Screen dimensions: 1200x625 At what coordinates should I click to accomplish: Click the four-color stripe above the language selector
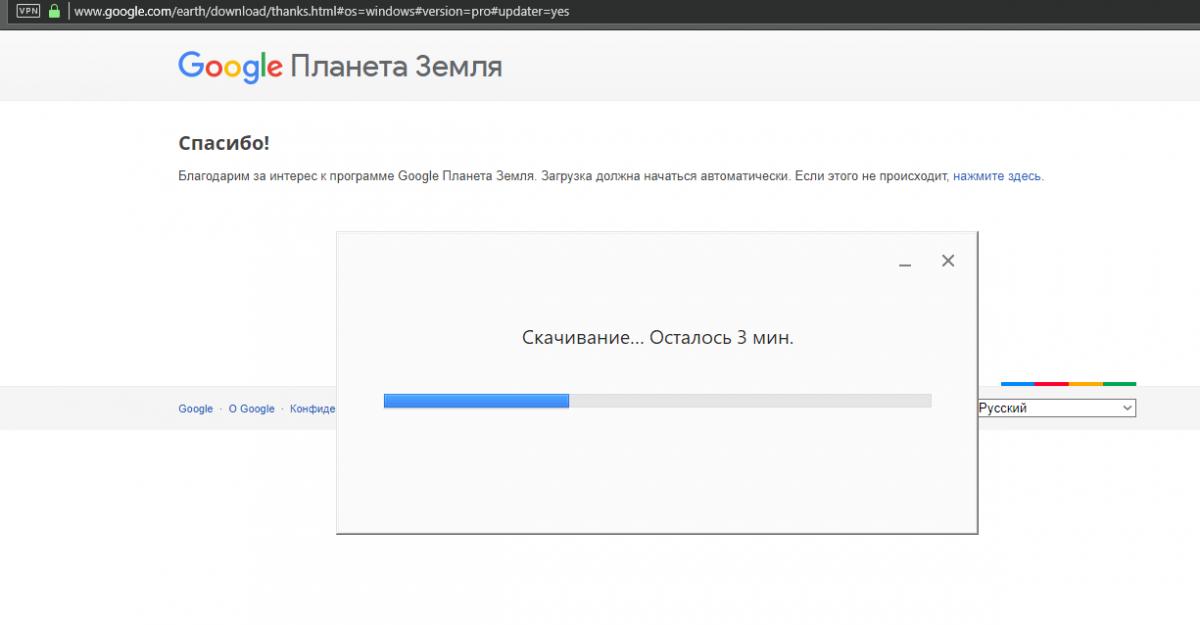click(1067, 384)
